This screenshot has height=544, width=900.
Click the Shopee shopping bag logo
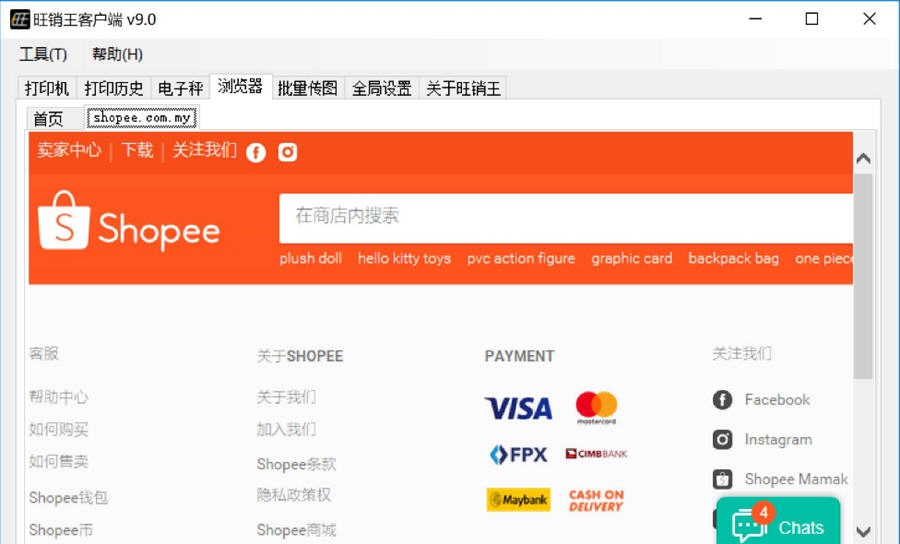pos(64,220)
